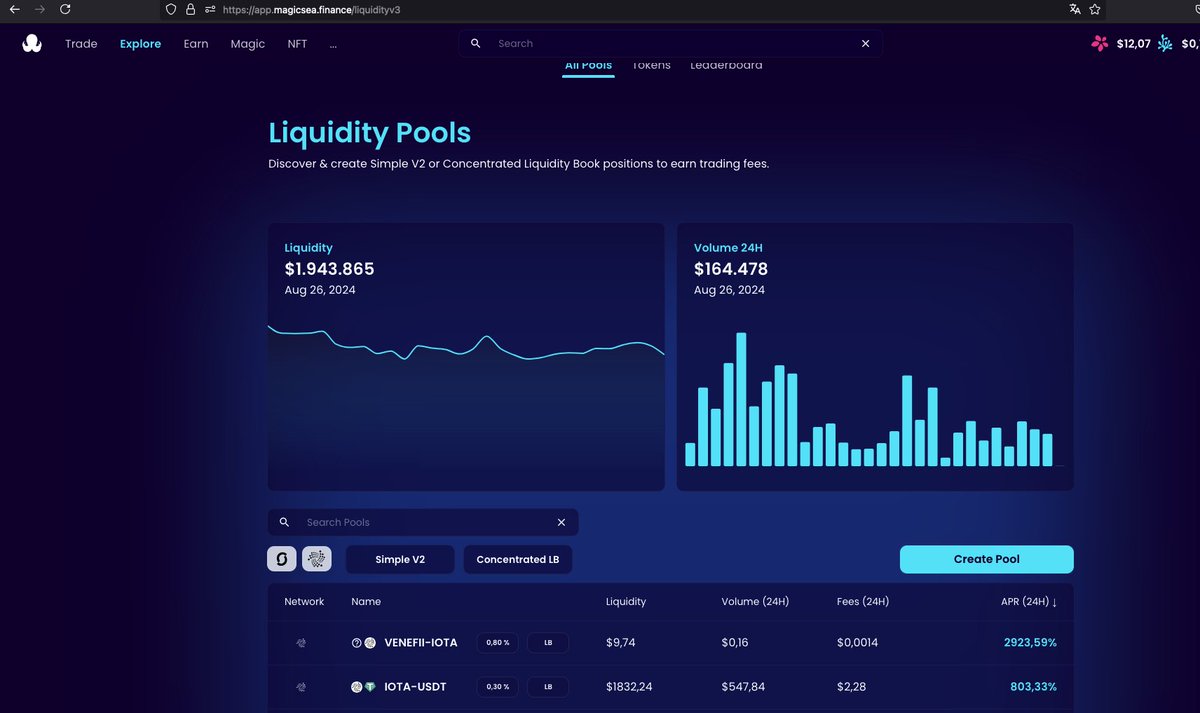Click the MagicSea octopus logo
This screenshot has width=1200, height=713.
point(31,43)
